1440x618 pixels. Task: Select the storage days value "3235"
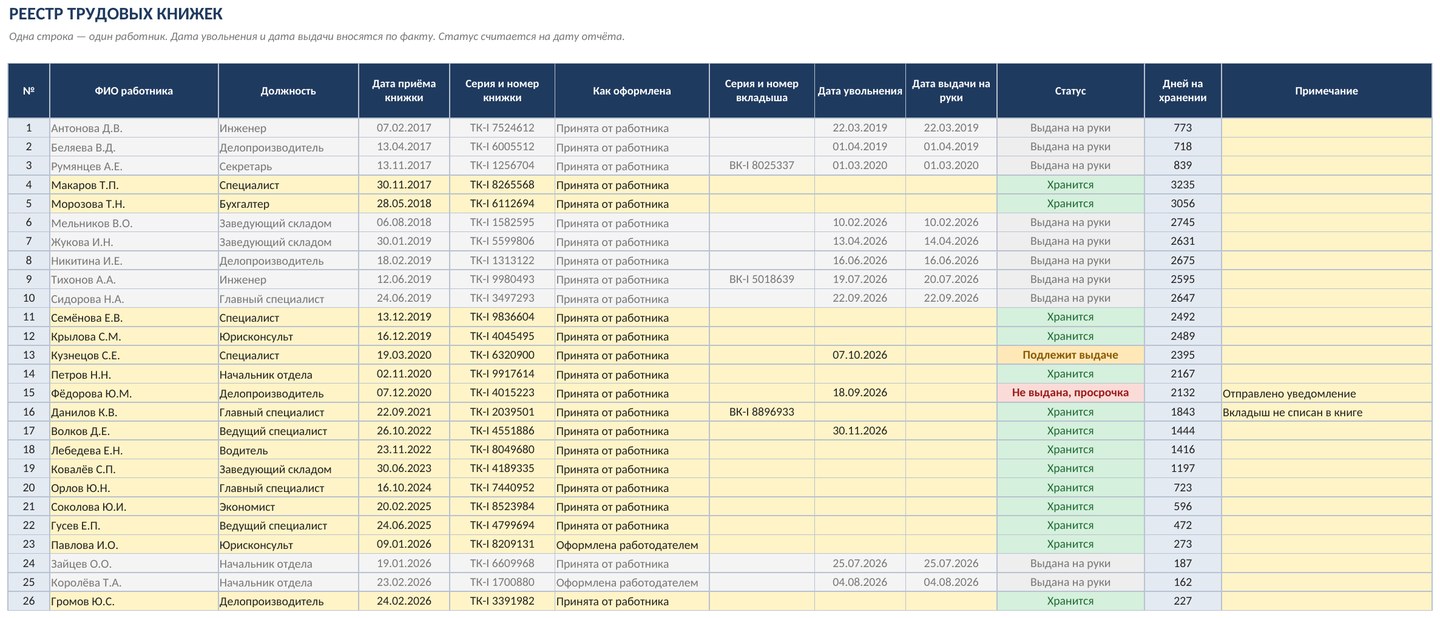(1183, 185)
